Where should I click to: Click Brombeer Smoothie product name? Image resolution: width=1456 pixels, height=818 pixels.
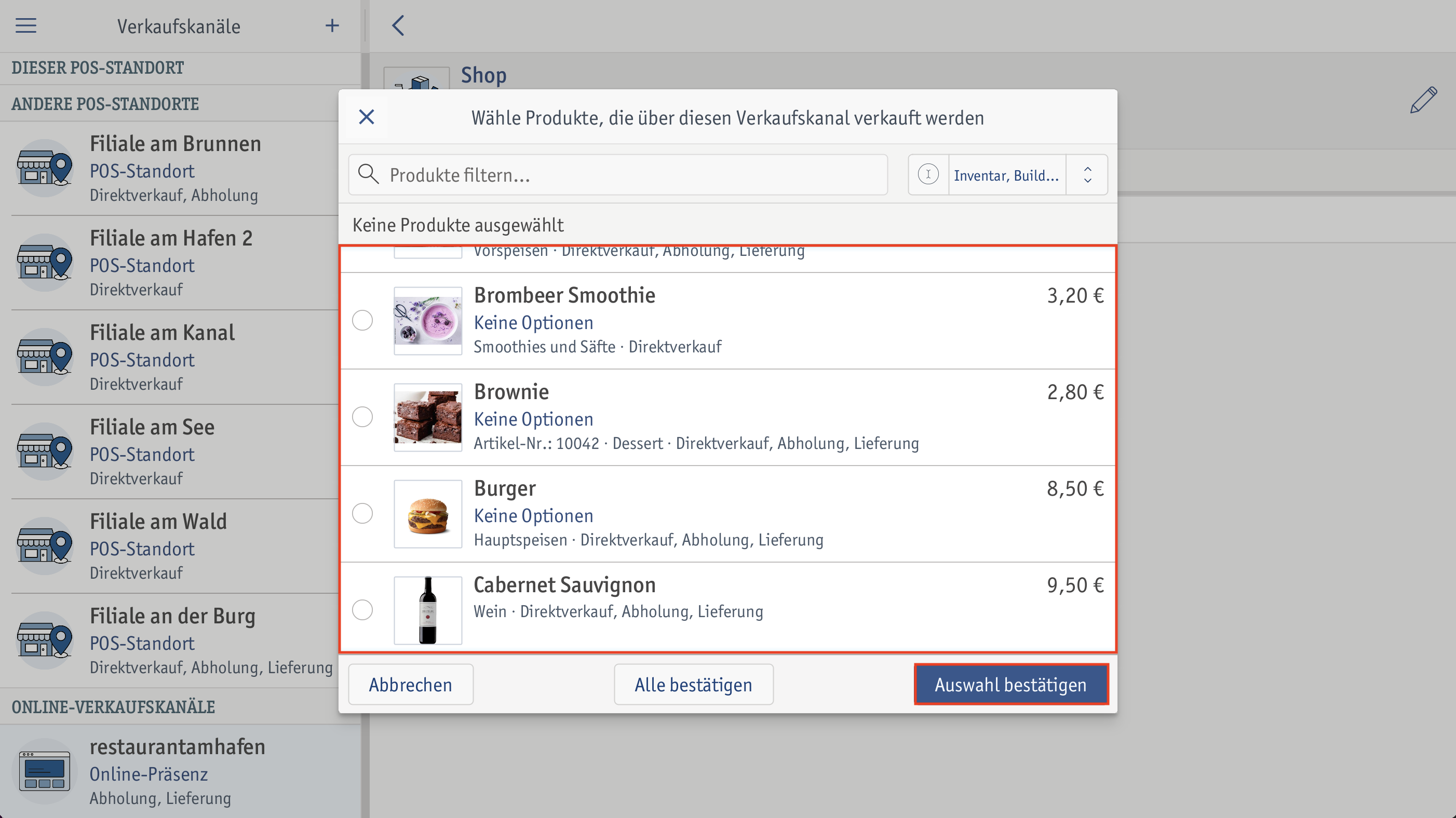(564, 295)
